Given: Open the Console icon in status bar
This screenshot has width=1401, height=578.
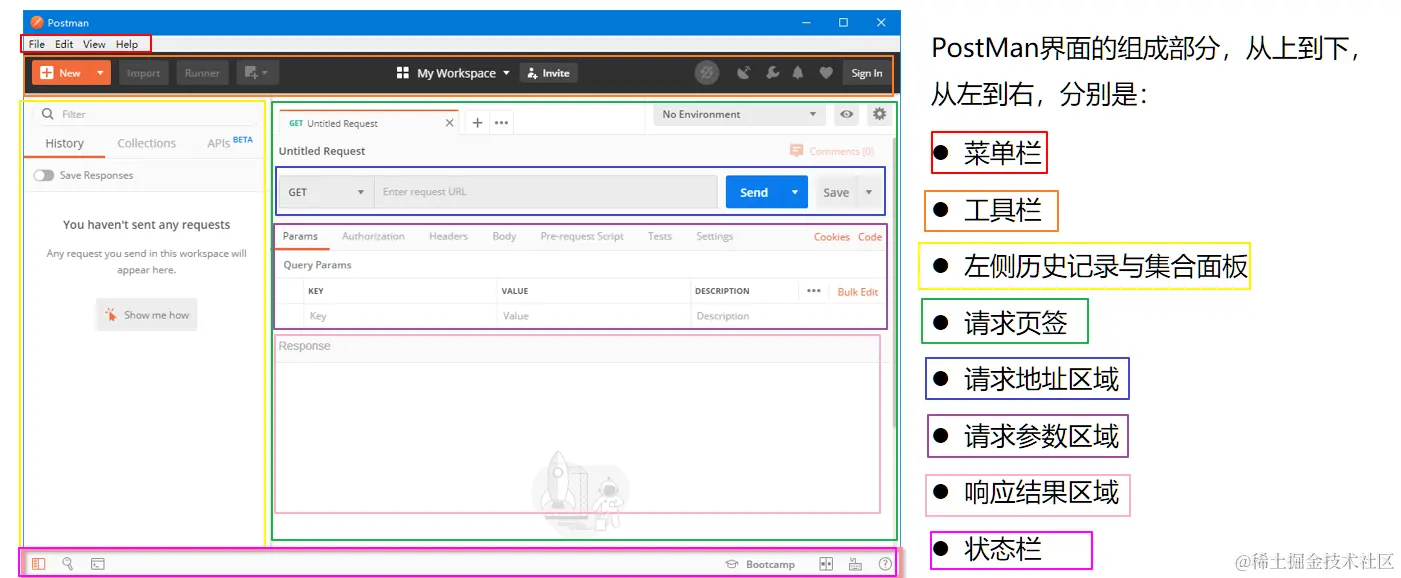Looking at the screenshot, I should click(x=97, y=564).
